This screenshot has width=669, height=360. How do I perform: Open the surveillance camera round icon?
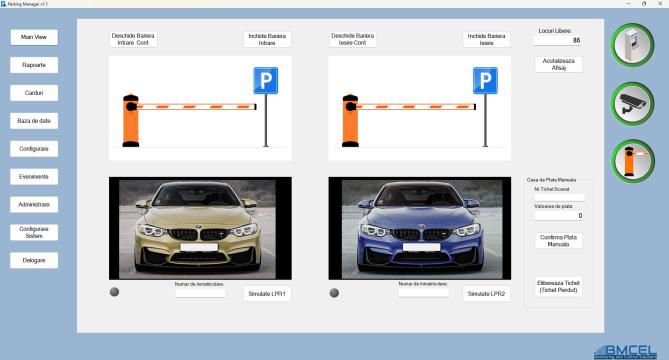pyautogui.click(x=632, y=104)
